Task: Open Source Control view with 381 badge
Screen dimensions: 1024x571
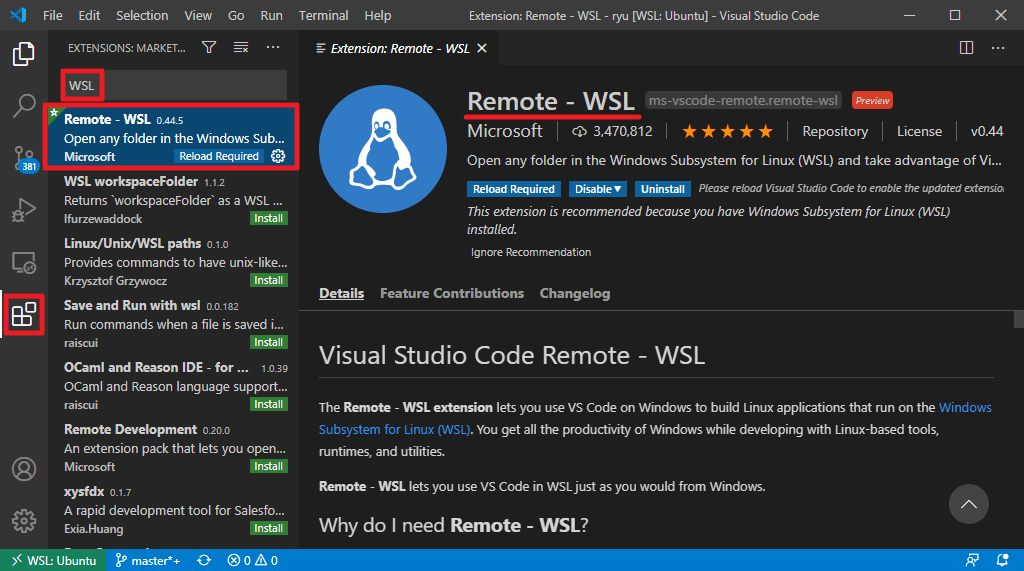Action: point(24,158)
